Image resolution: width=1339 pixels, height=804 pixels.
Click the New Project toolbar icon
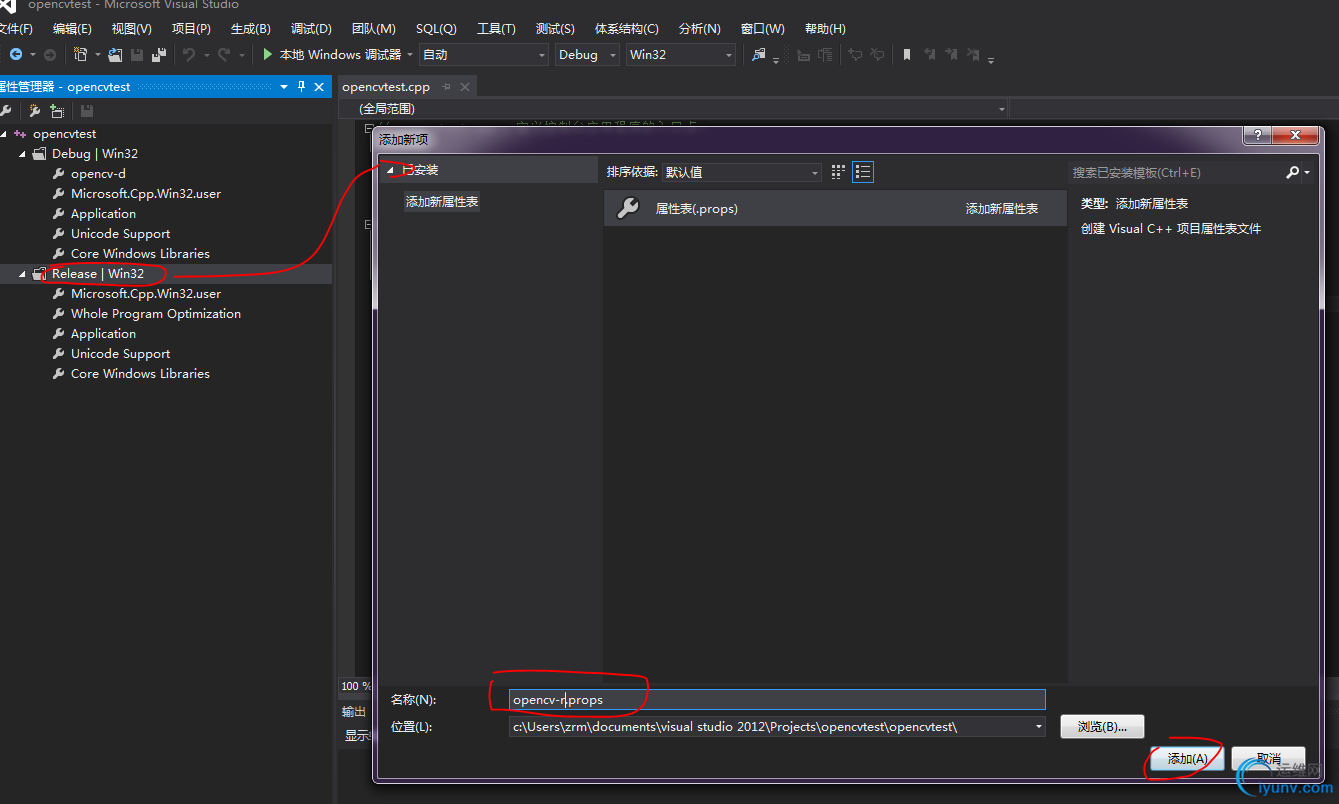83,55
